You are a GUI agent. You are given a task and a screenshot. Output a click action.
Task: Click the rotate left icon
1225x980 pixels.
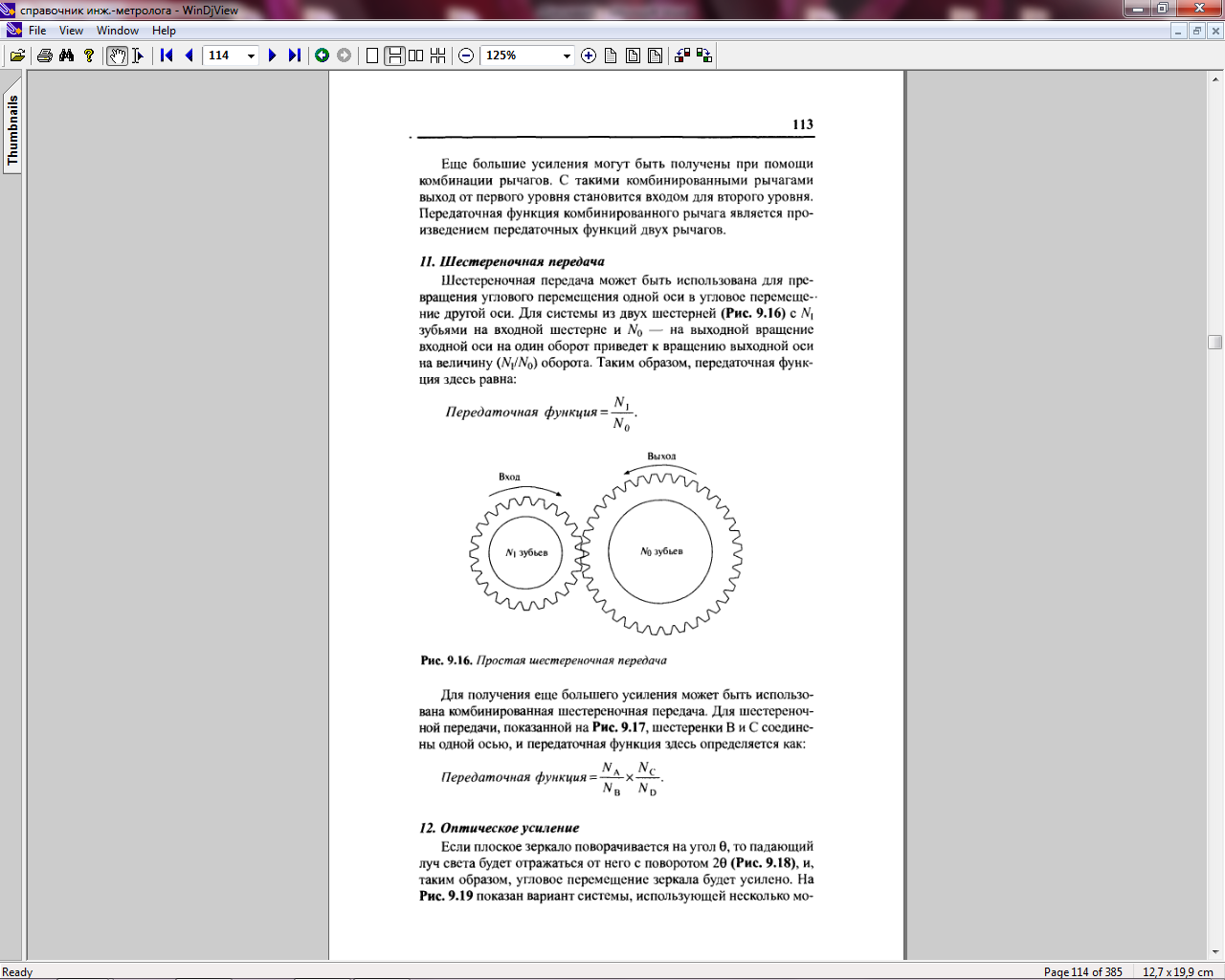pos(682,56)
